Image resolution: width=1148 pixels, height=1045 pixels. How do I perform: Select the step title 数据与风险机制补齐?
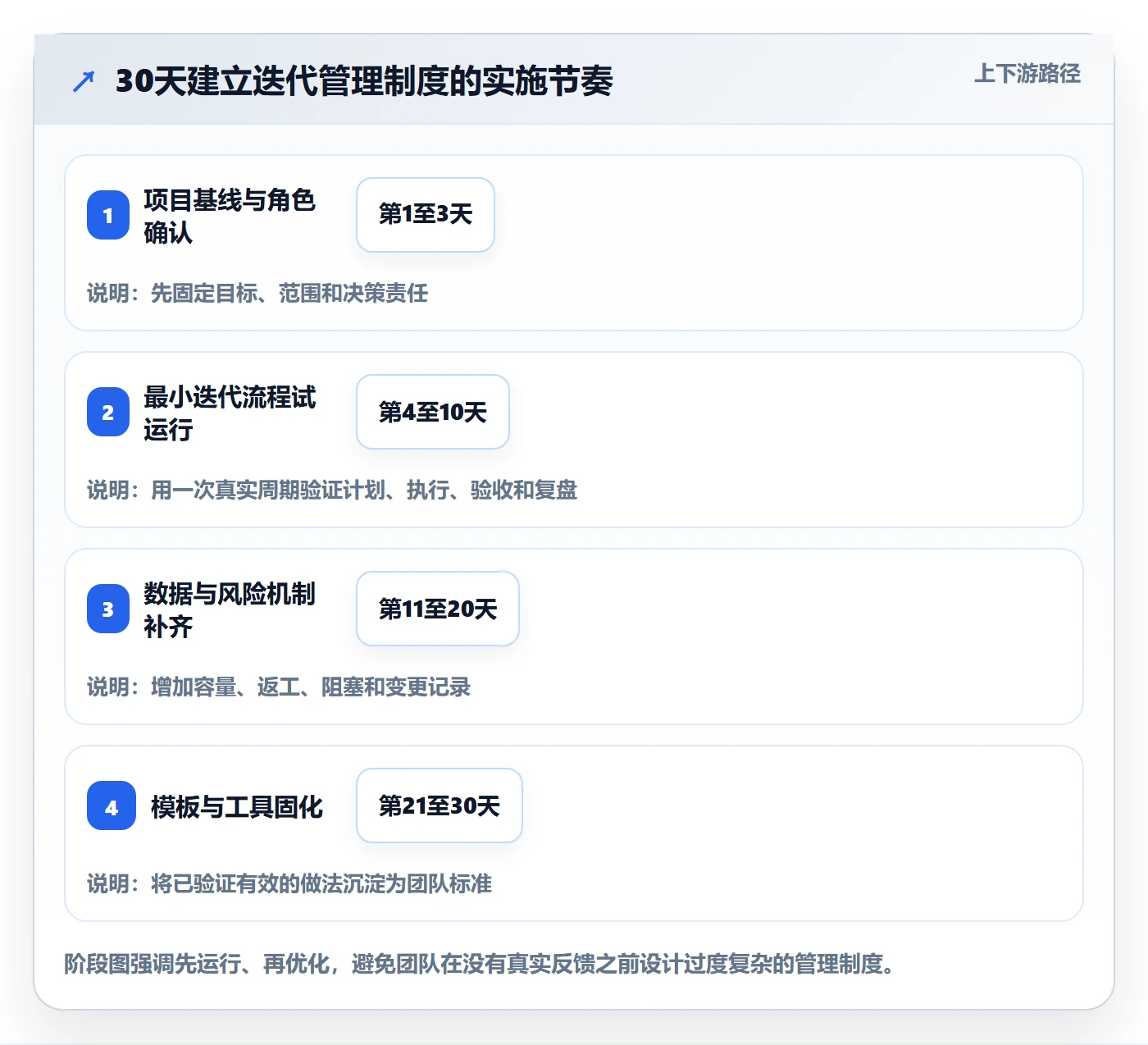click(230, 609)
